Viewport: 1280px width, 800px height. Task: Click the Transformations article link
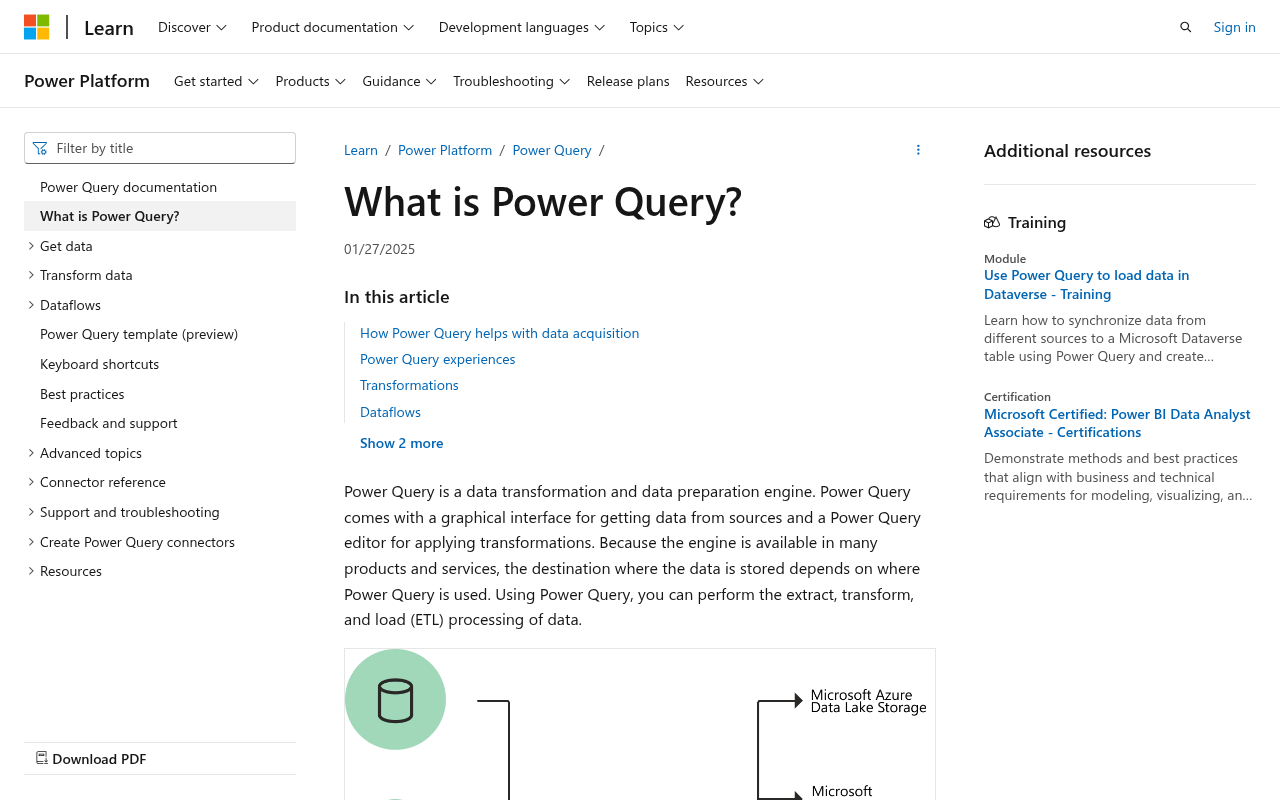tap(409, 384)
